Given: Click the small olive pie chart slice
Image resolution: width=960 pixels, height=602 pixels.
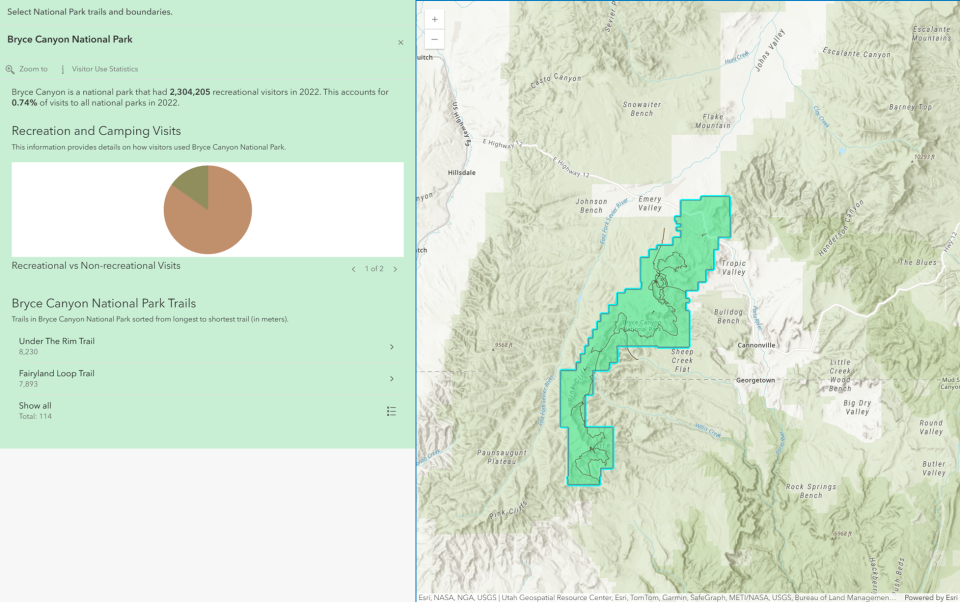Looking at the screenshot, I should pos(192,183).
